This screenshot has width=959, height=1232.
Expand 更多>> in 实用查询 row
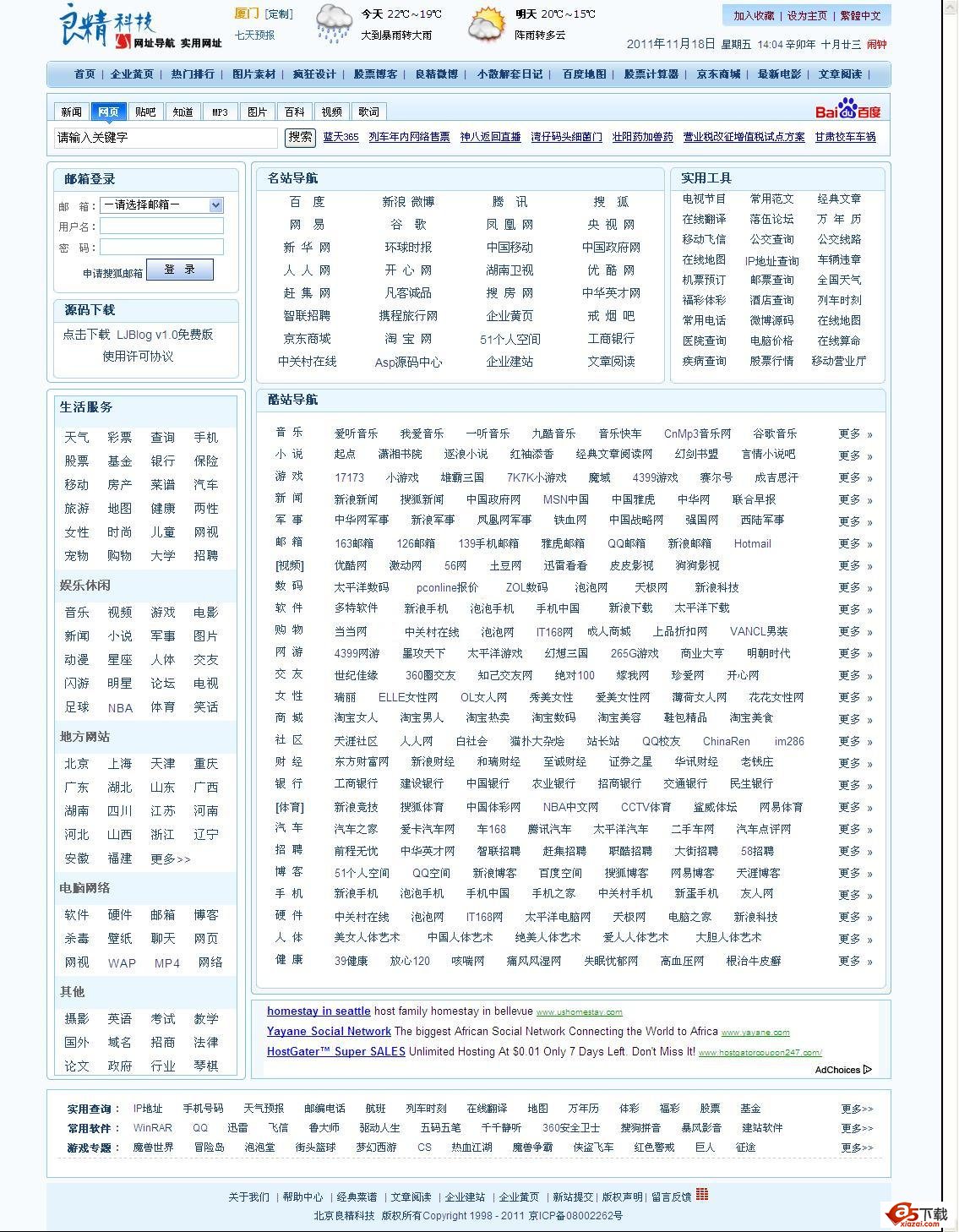tap(857, 1109)
